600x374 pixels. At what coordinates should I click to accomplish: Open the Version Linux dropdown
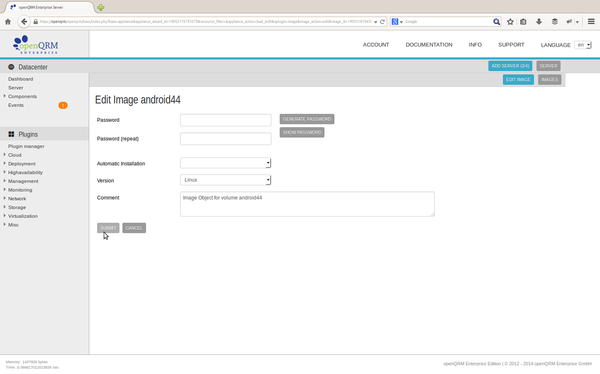(225, 180)
